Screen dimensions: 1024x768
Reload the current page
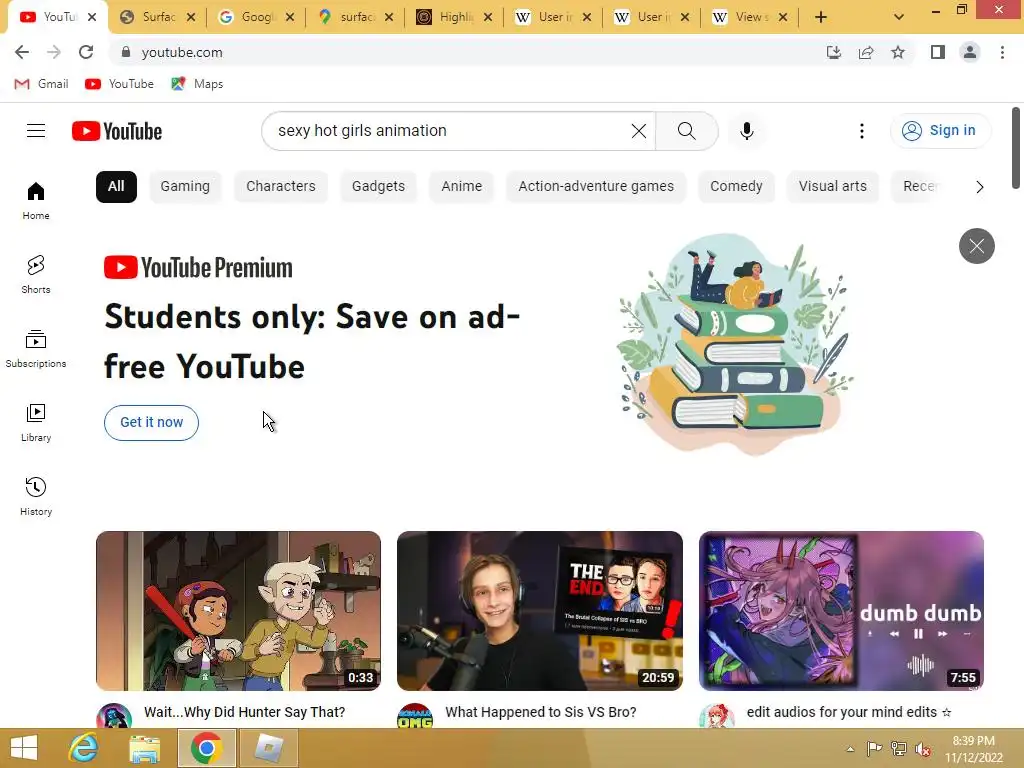[x=86, y=52]
